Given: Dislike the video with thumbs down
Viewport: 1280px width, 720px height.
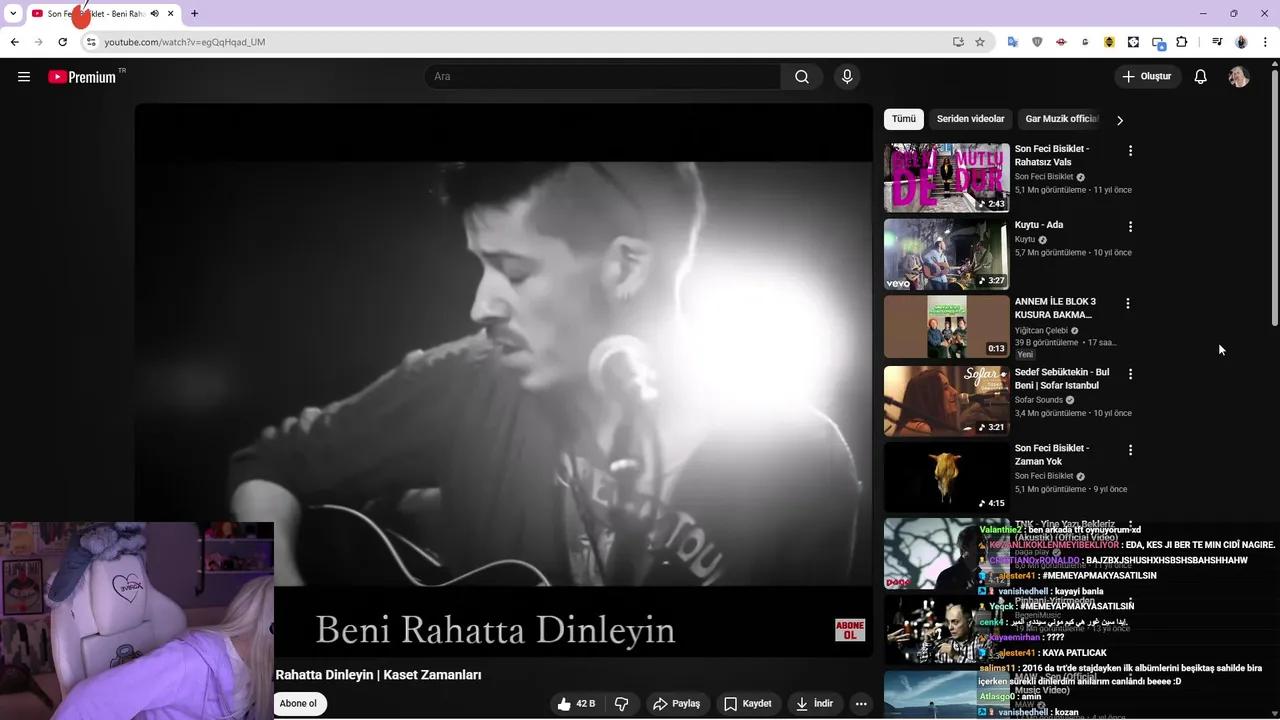Looking at the screenshot, I should point(621,704).
